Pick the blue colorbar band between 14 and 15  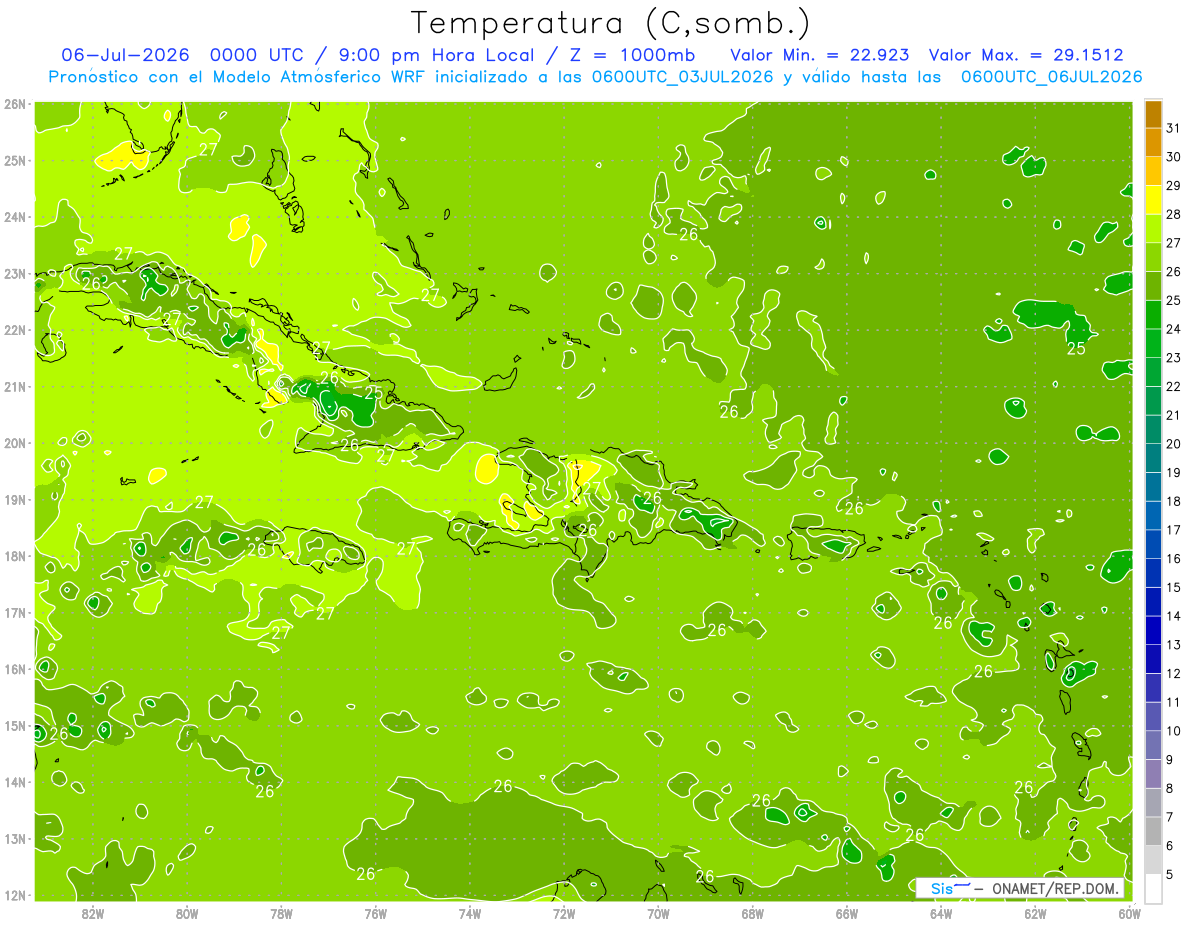pyautogui.click(x=1153, y=602)
